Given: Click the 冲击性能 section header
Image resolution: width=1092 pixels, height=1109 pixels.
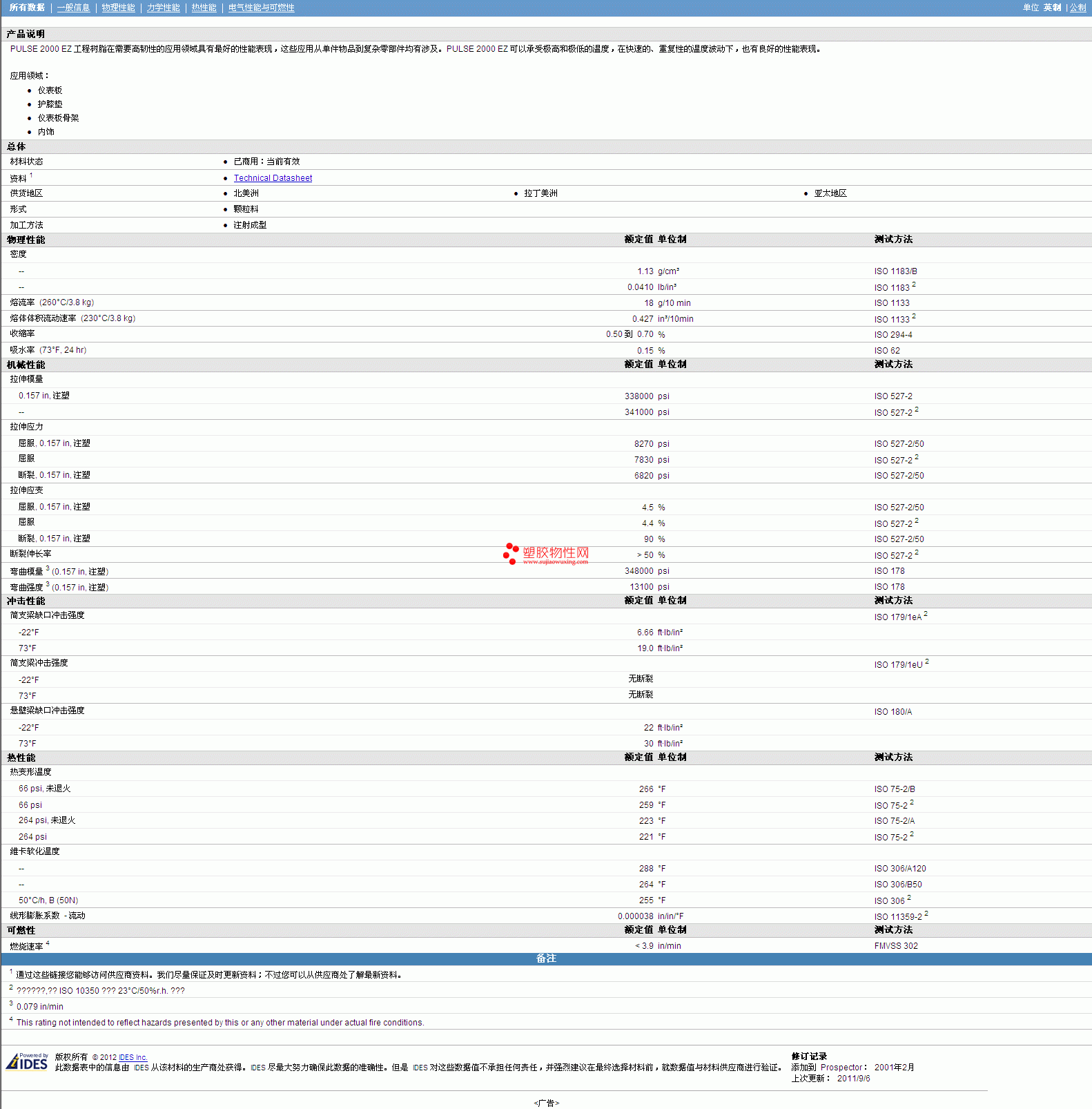Looking at the screenshot, I should pos(26,601).
